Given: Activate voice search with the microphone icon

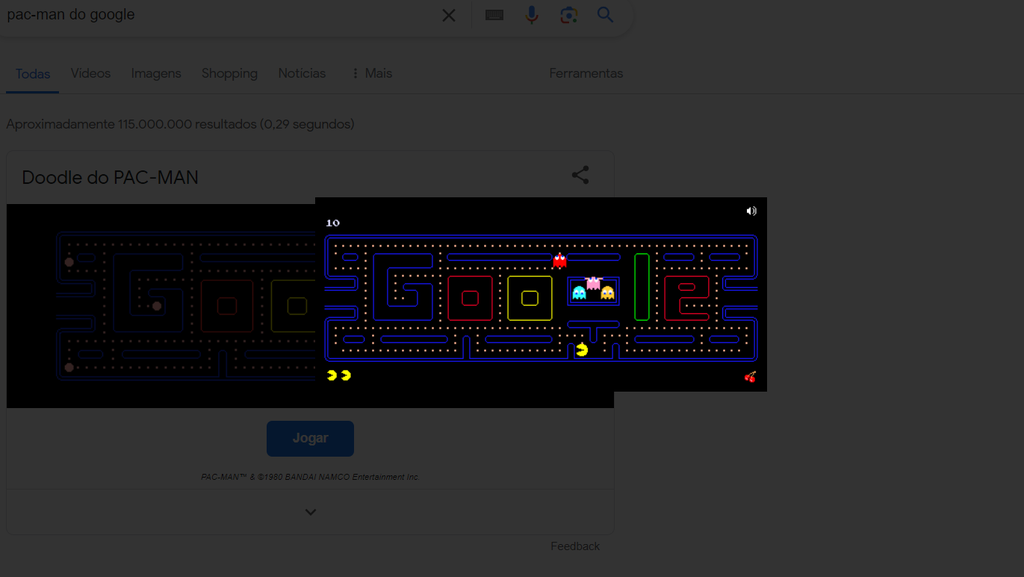Looking at the screenshot, I should point(531,15).
